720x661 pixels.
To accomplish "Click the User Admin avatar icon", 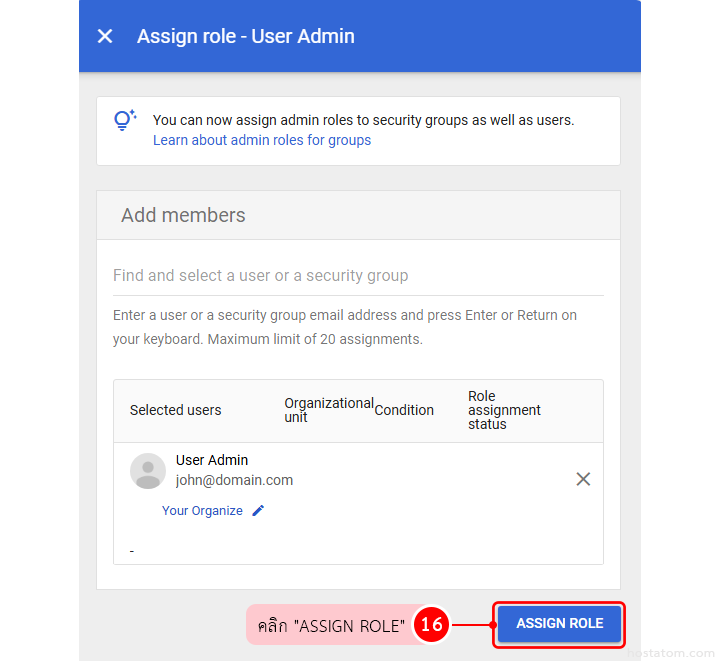I will pos(148,471).
